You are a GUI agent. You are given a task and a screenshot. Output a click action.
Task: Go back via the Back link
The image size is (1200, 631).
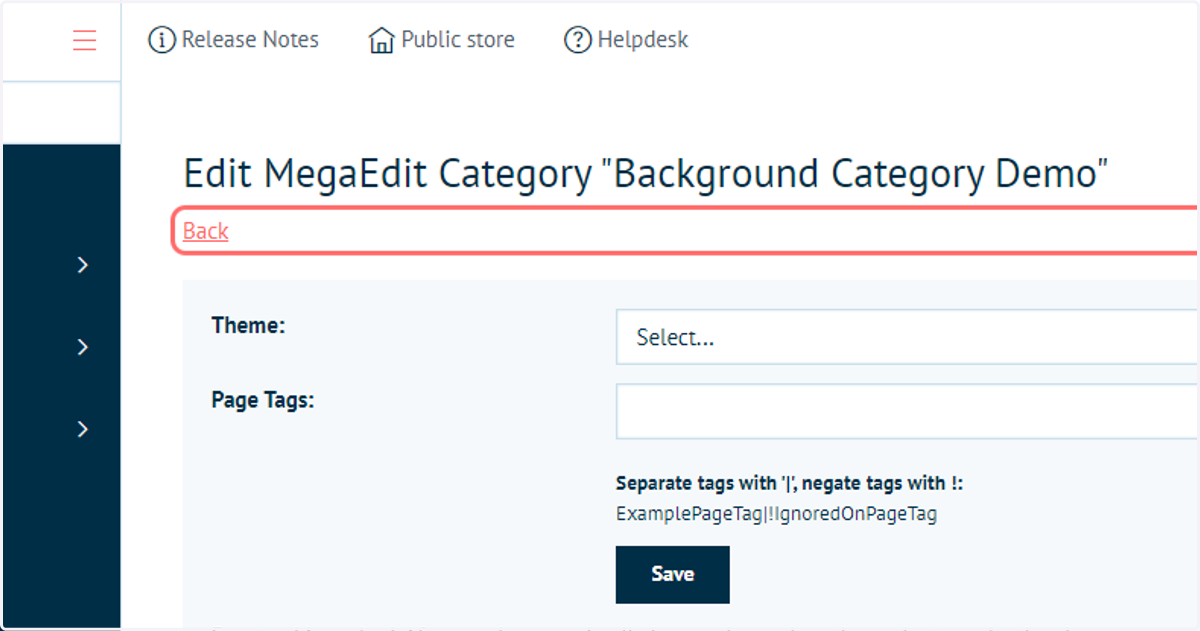[x=206, y=231]
